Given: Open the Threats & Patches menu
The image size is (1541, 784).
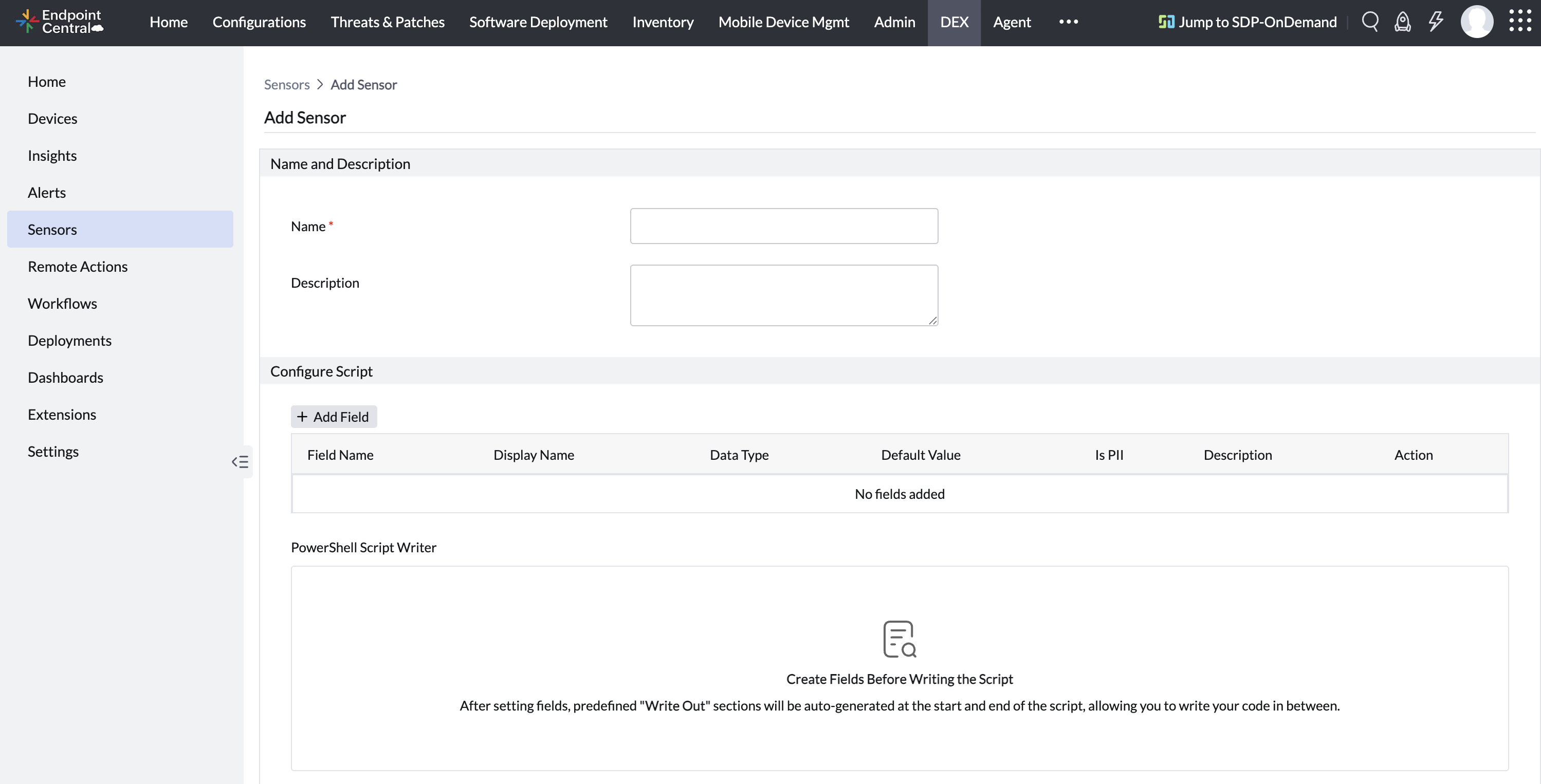Looking at the screenshot, I should point(388,22).
